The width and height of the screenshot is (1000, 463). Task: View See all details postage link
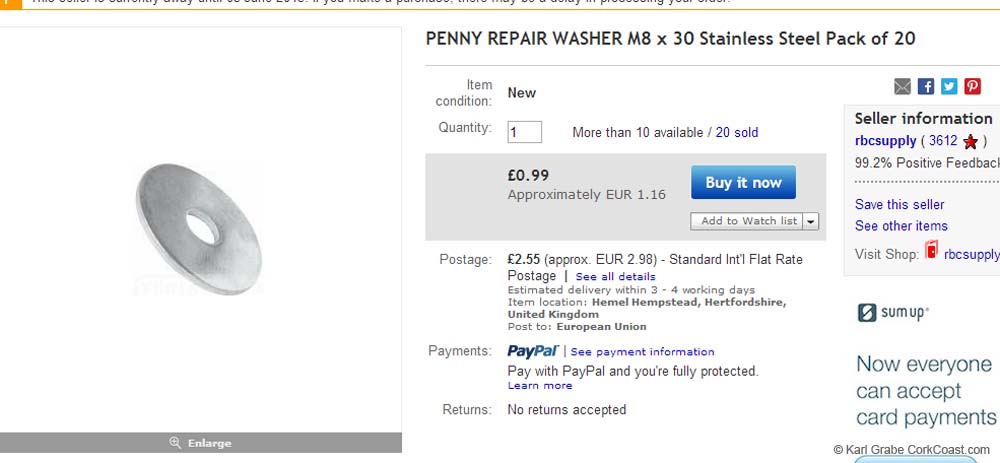(x=615, y=276)
